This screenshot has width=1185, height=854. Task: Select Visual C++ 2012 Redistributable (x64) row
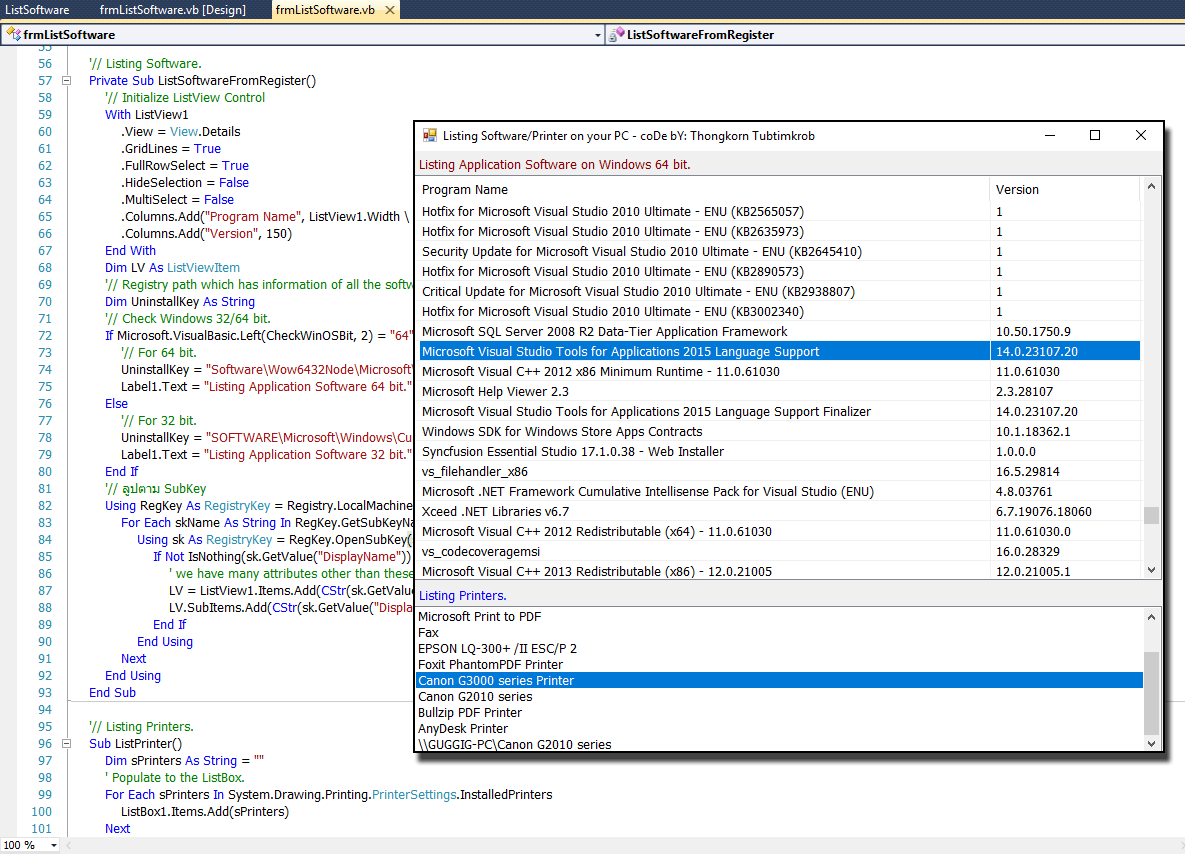coord(779,532)
